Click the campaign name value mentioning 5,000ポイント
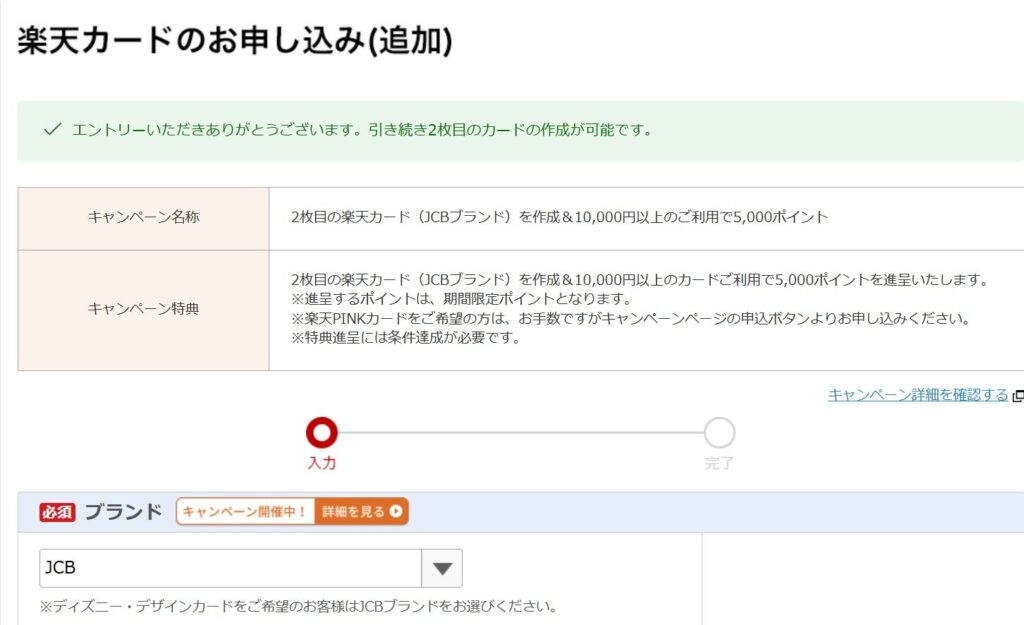The width and height of the screenshot is (1024, 625). 559,217
